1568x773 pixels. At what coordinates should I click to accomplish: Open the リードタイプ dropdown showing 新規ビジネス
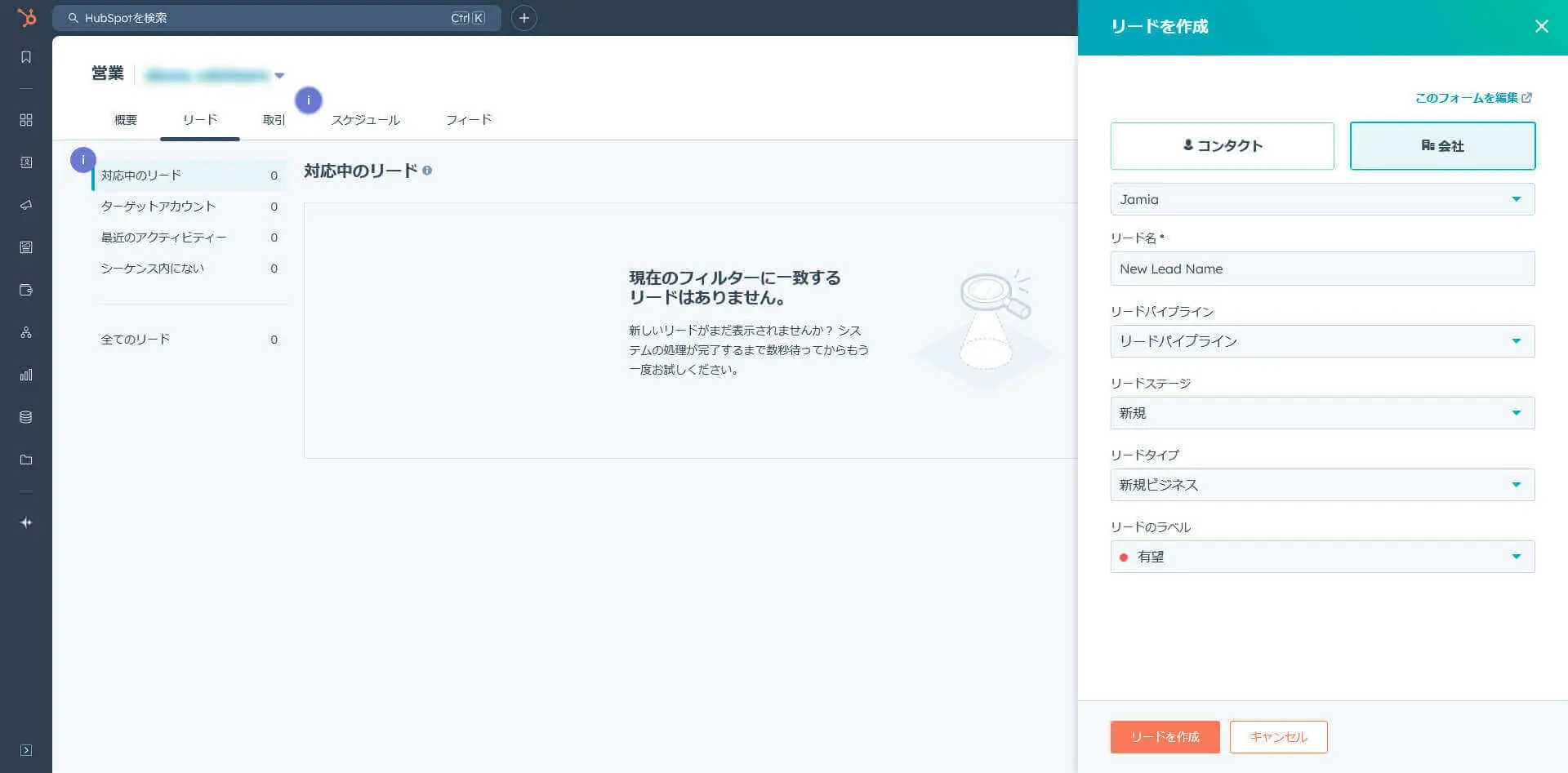coord(1322,485)
